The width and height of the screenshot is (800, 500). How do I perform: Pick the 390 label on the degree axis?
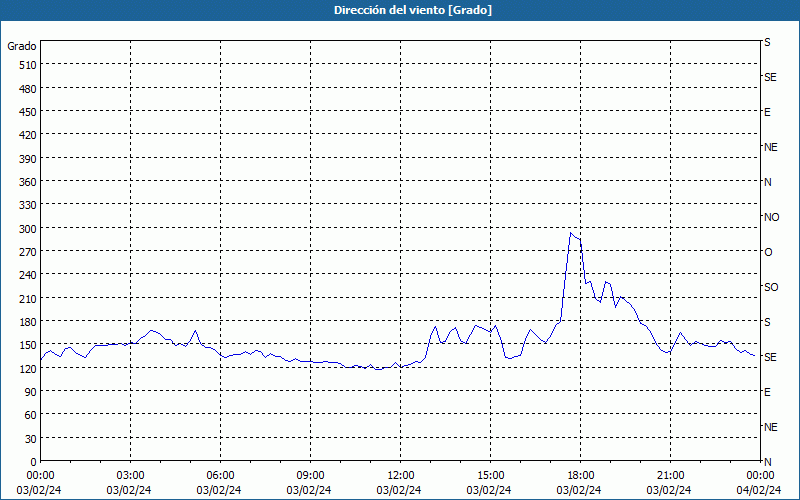pos(28,159)
